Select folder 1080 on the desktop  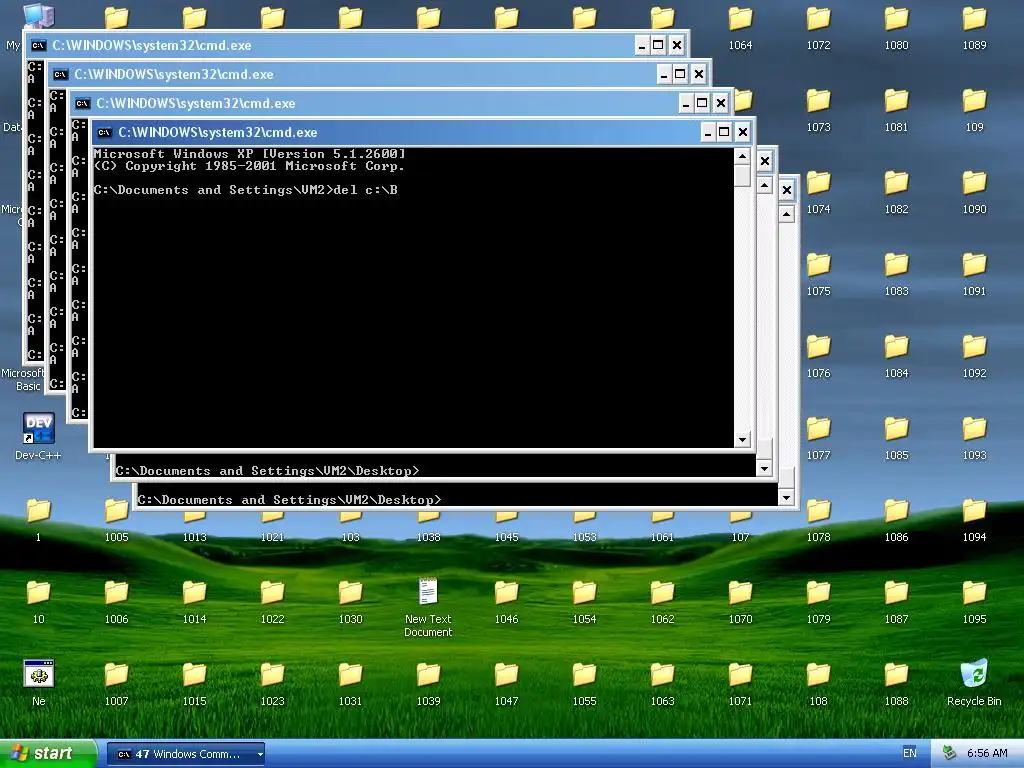(x=896, y=28)
